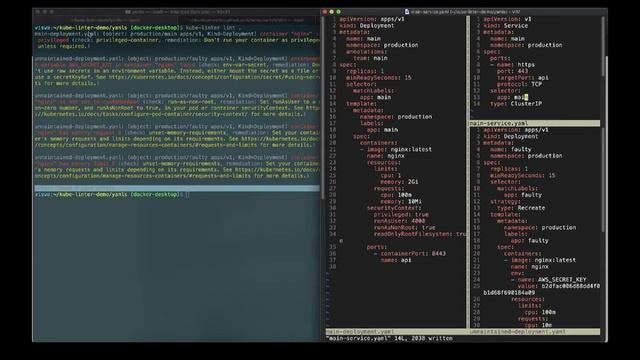Viewport: 640px width, 360px height.
Task: Zoom the Vim window with green button
Action: click(338, 12)
